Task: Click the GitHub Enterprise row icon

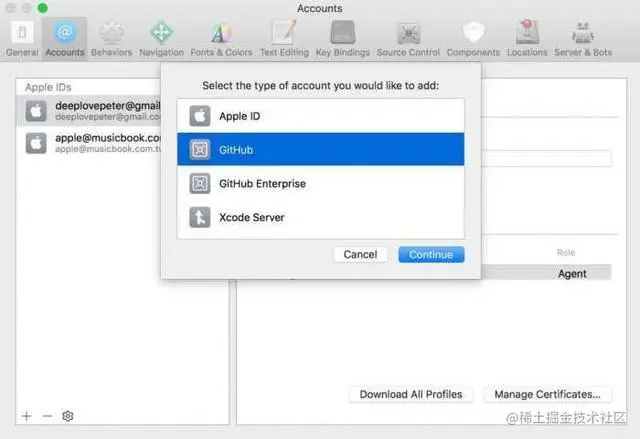Action: tap(200, 184)
